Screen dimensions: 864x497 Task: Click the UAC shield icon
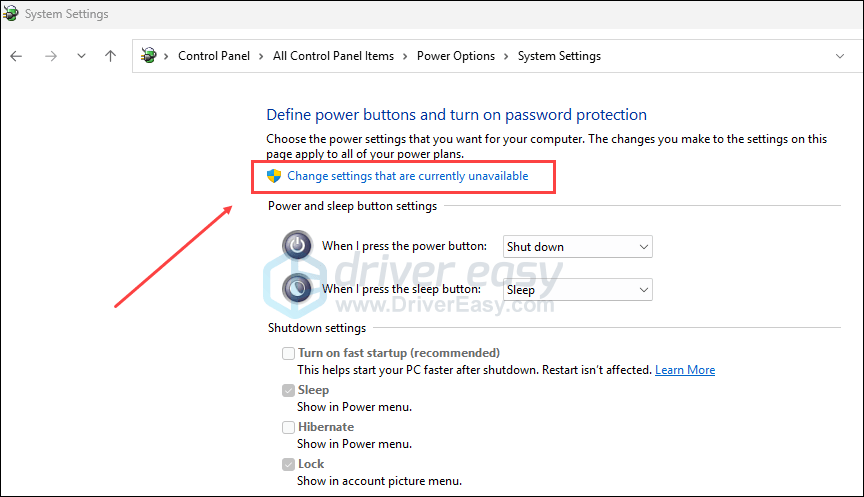tap(274, 176)
